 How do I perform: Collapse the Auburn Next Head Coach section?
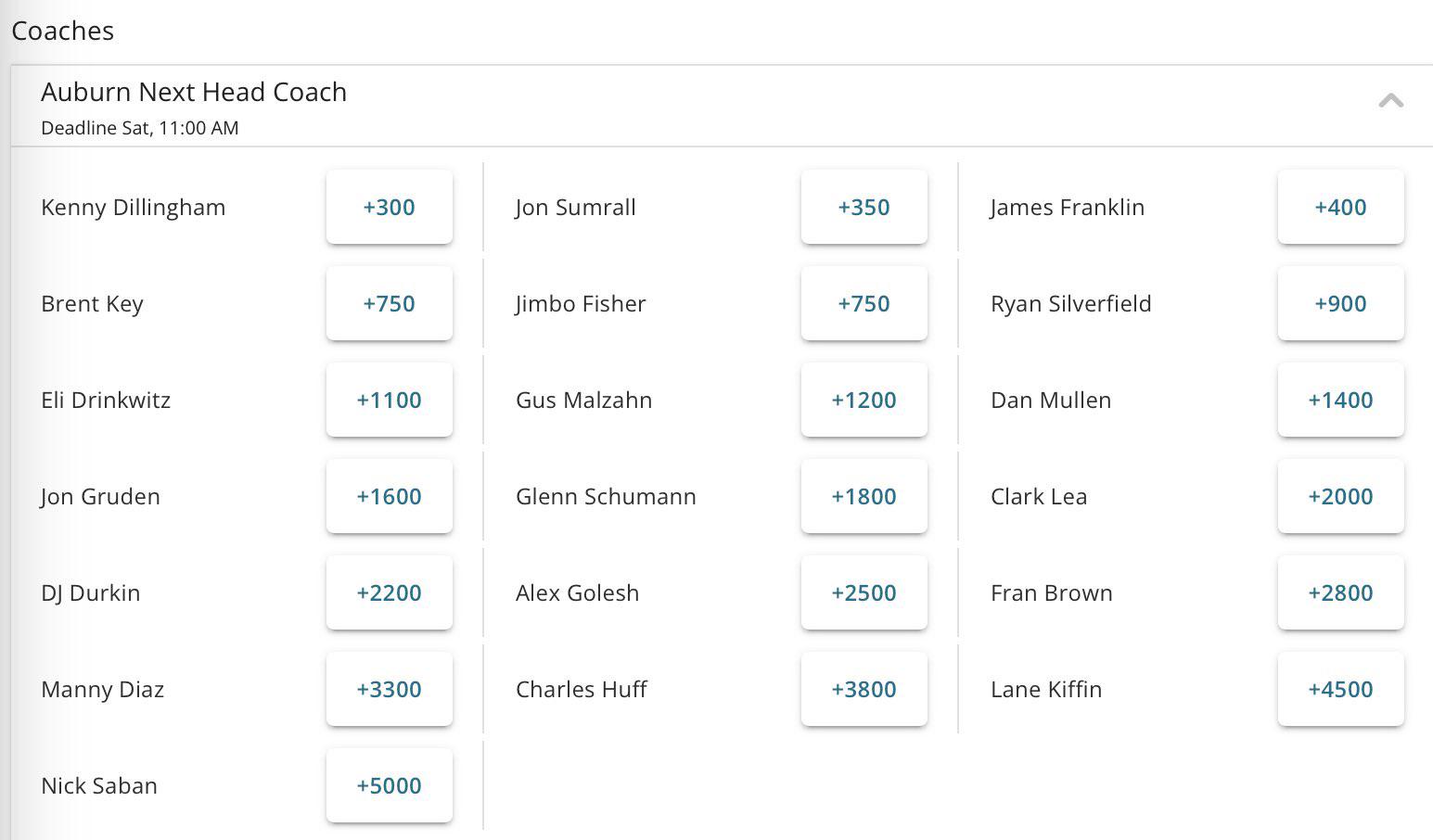(1390, 101)
